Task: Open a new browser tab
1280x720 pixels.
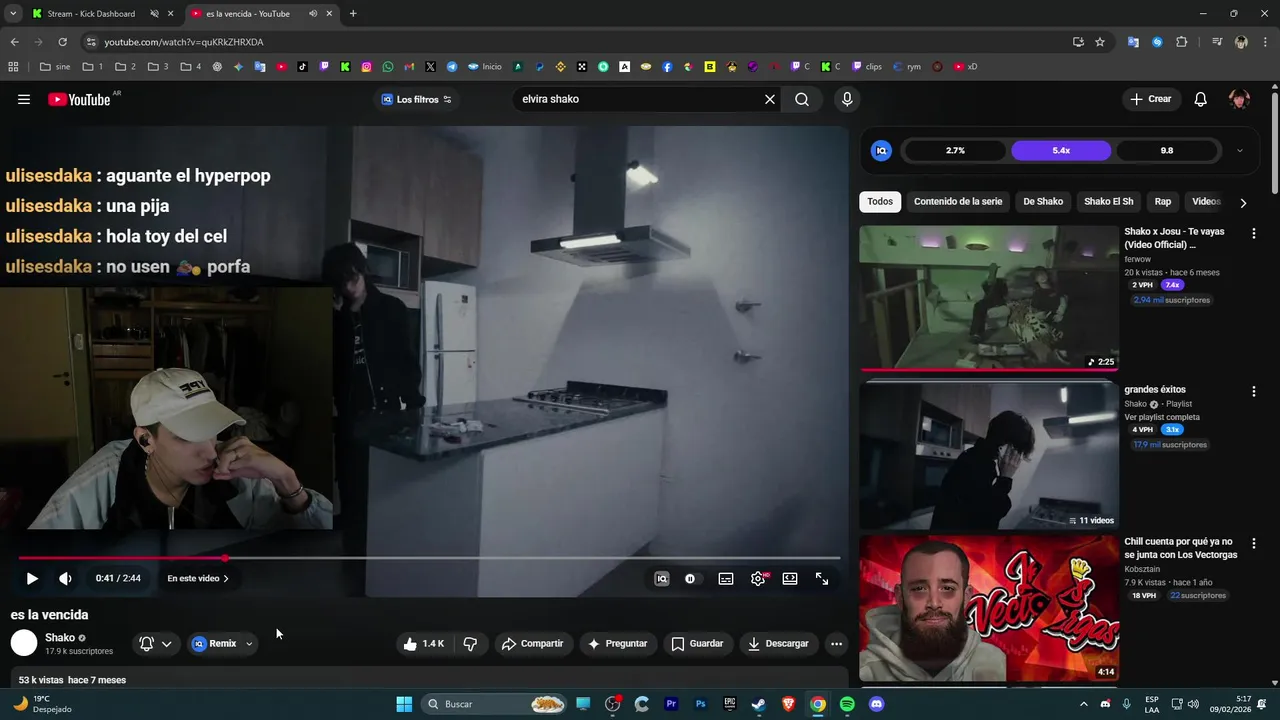Action: [353, 14]
